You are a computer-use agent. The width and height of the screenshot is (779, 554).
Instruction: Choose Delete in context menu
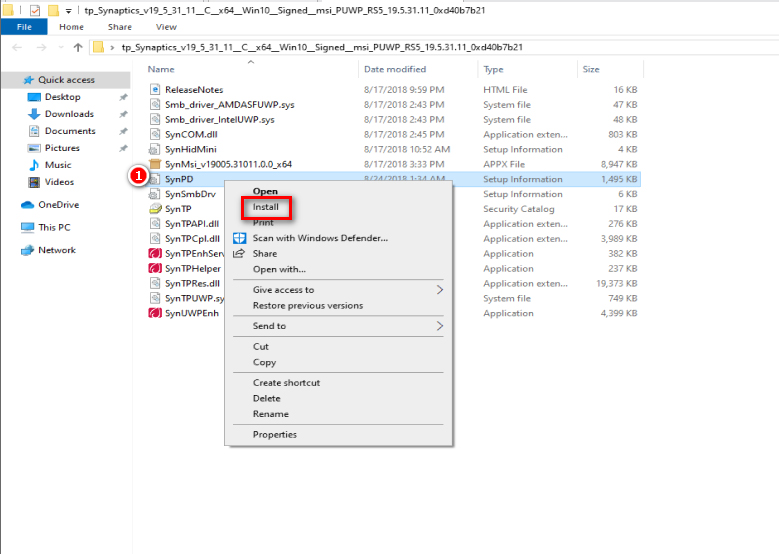coord(267,398)
